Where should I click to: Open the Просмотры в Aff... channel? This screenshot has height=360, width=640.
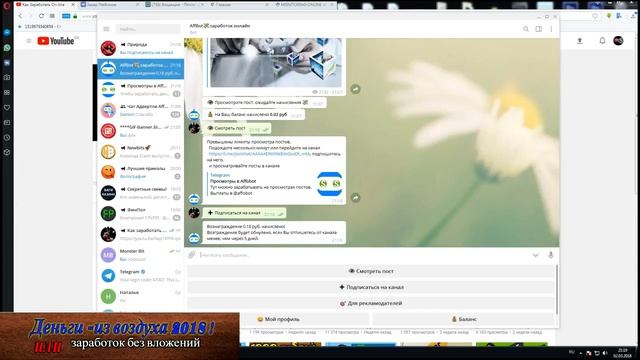coord(140,90)
